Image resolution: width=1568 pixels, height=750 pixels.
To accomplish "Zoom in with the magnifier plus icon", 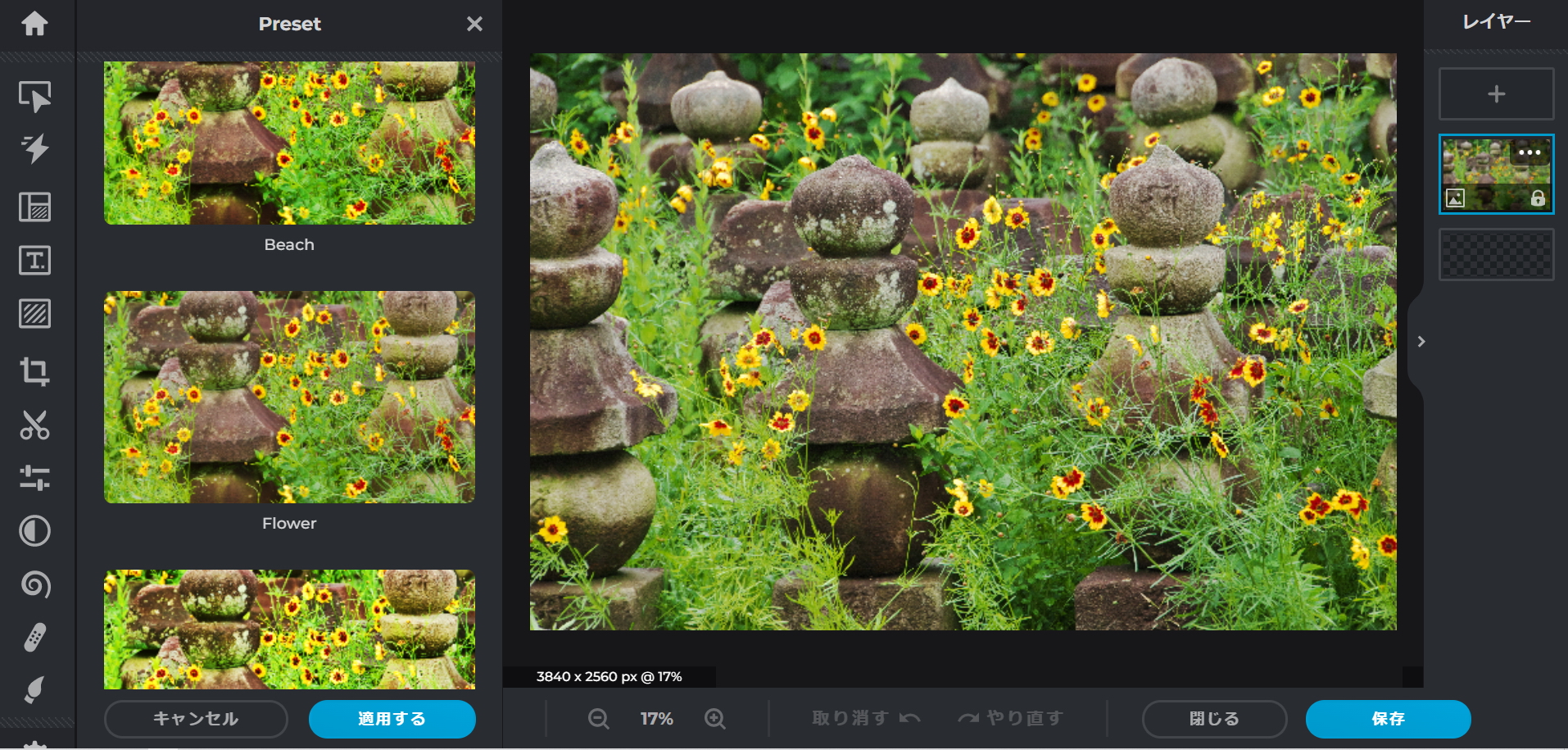I will [715, 719].
